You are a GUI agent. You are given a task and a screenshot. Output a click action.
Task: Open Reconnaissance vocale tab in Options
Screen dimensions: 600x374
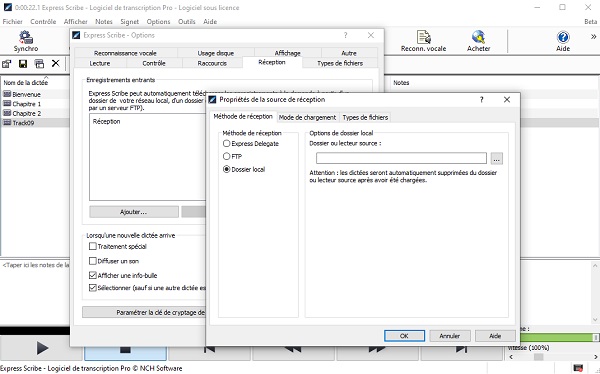pos(125,53)
